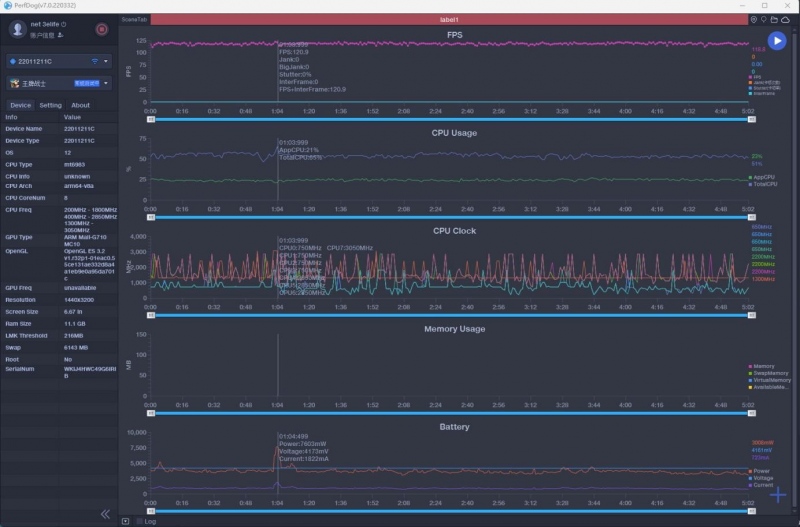Click the lightbulb icon in top toolbar

pyautogui.click(x=764, y=19)
